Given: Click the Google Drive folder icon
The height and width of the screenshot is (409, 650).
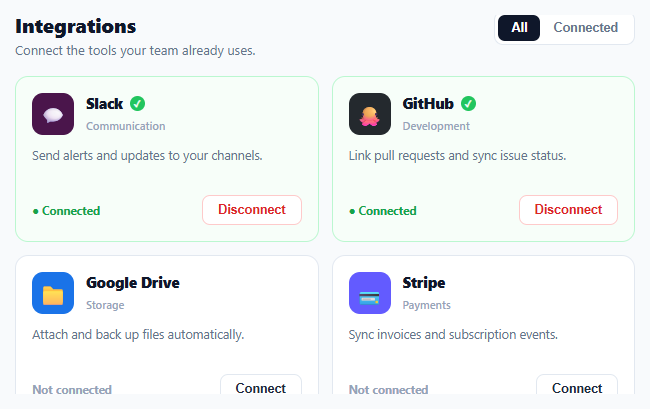Looking at the screenshot, I should click(53, 293).
